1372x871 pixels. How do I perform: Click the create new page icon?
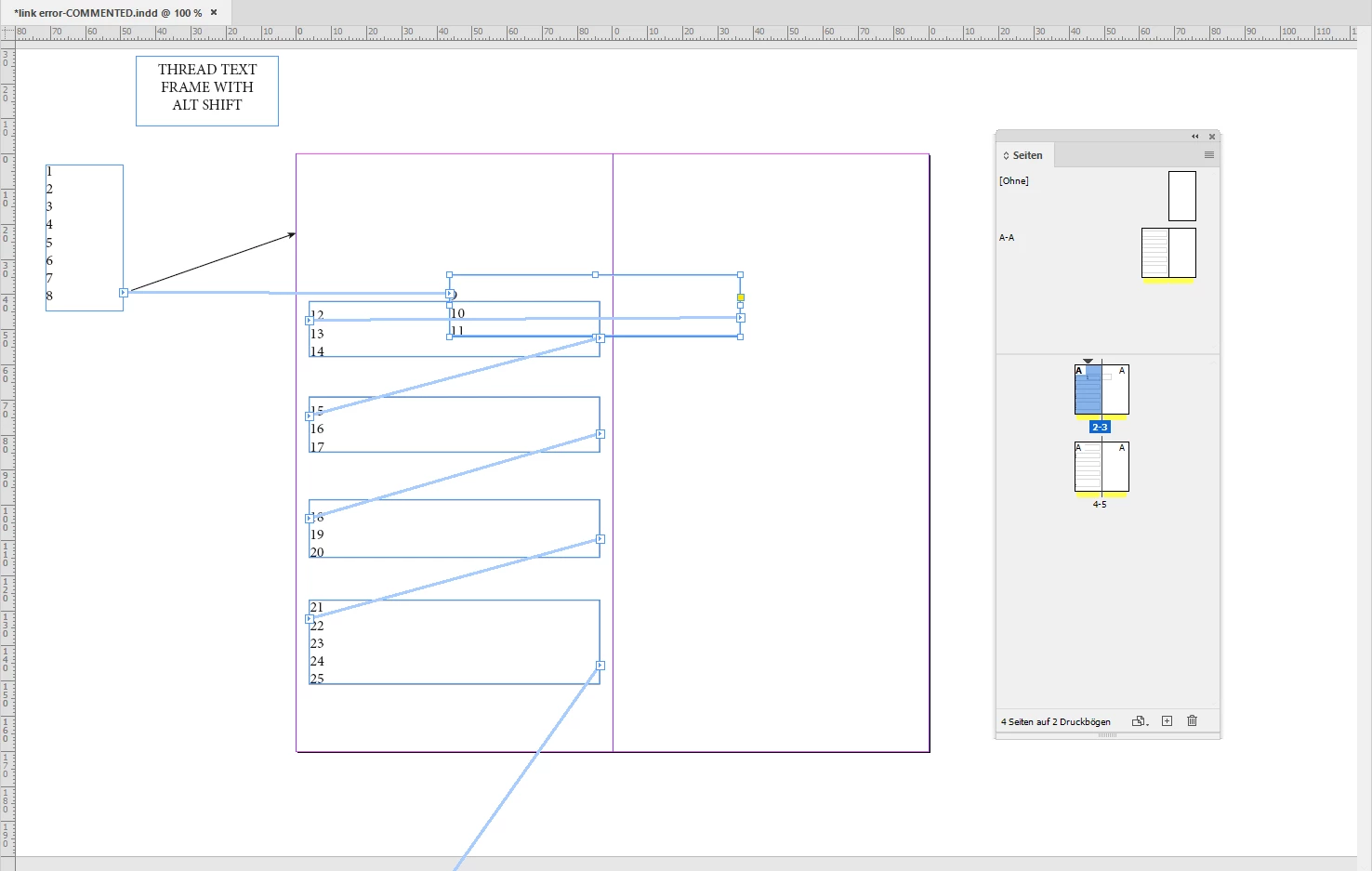pyautogui.click(x=1167, y=721)
